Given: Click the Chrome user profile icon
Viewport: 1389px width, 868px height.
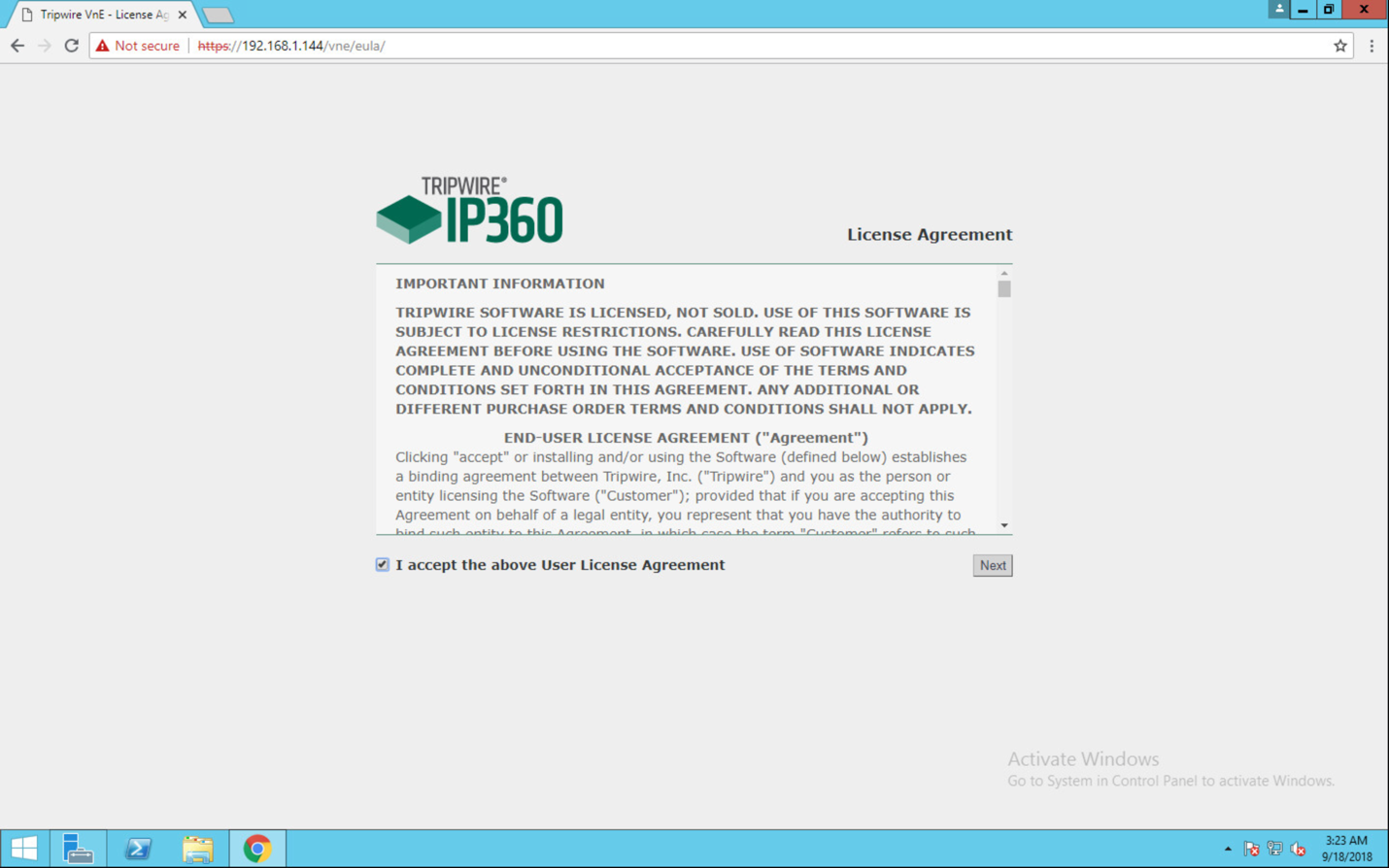Looking at the screenshot, I should (1279, 9).
